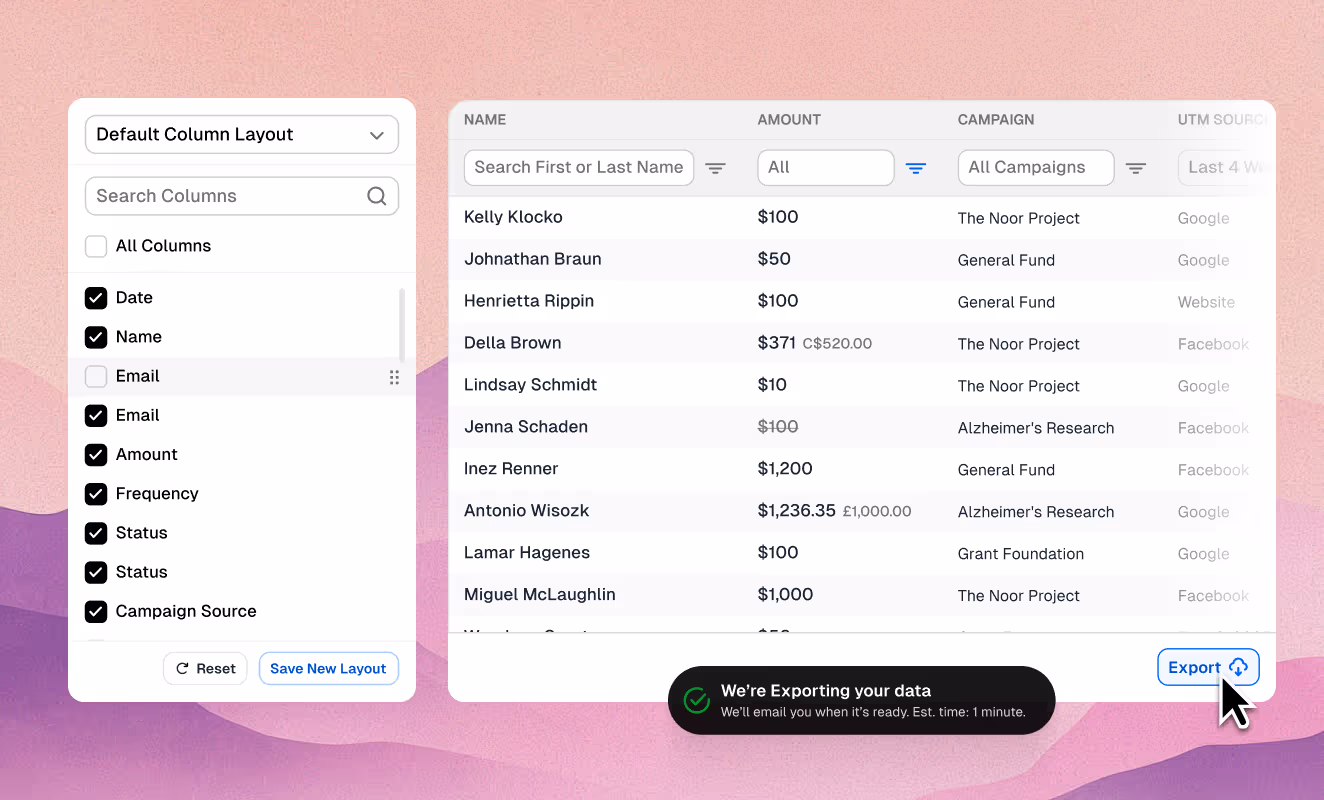Click the C$520.00 converted amount

coord(837,344)
